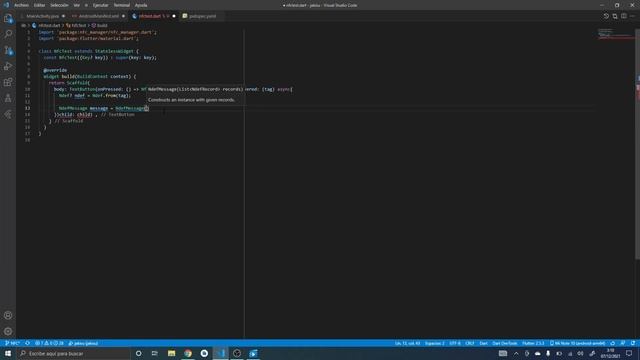Screen dimensions: 640x360
Task: Open the Ayuda menu
Action: pos(141,5)
